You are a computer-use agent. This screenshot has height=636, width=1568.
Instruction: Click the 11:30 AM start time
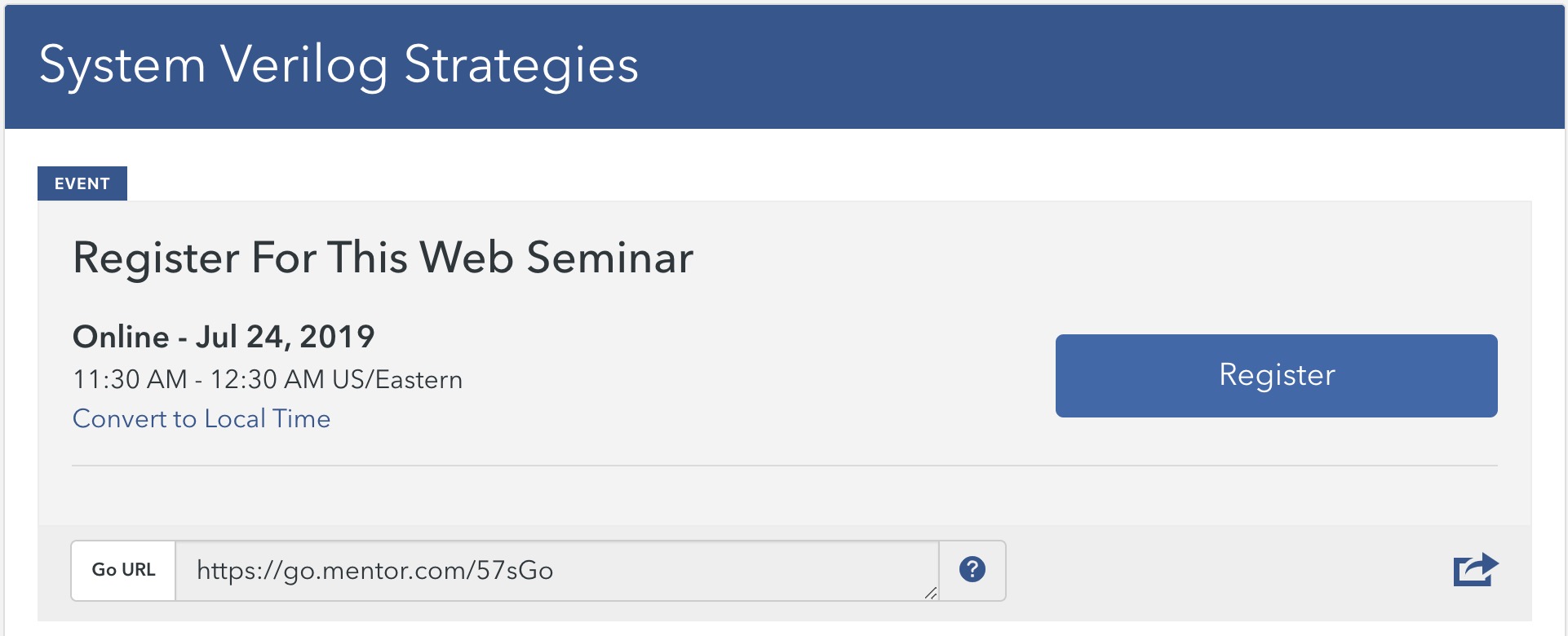coord(130,379)
